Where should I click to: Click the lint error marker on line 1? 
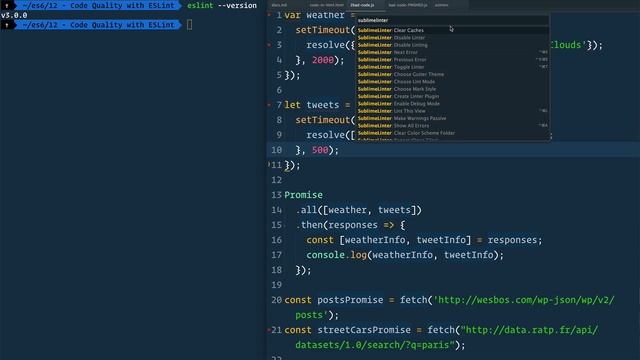269,15
